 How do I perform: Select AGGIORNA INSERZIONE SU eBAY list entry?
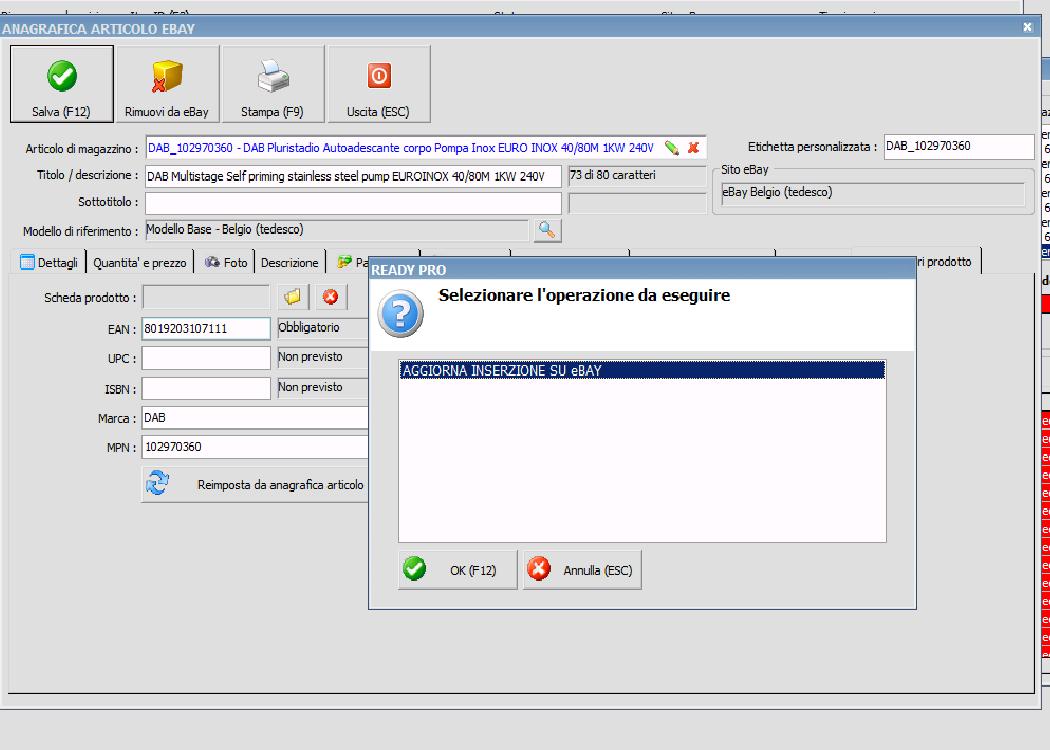click(x=642, y=370)
